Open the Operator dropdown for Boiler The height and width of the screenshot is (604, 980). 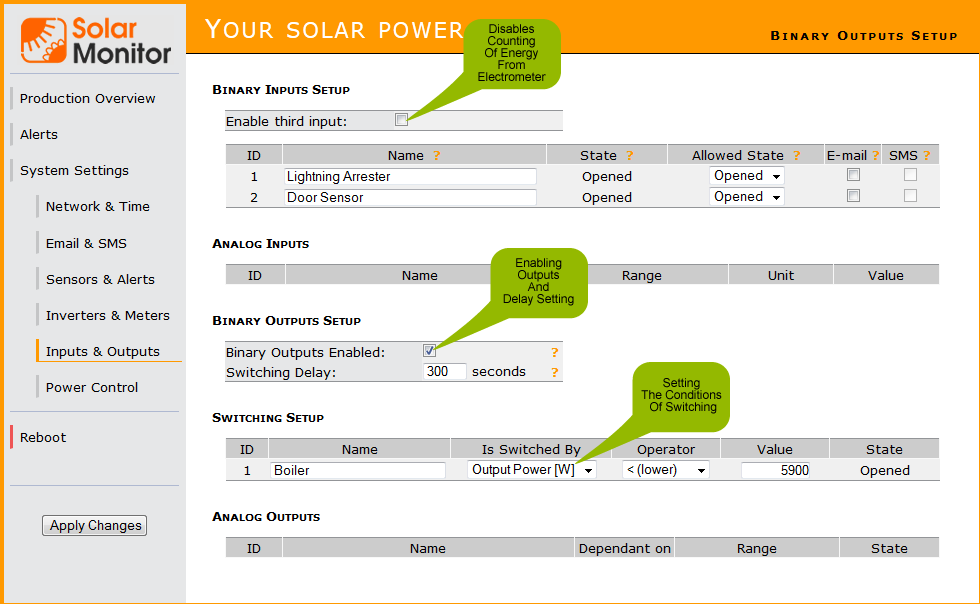click(x=665, y=470)
